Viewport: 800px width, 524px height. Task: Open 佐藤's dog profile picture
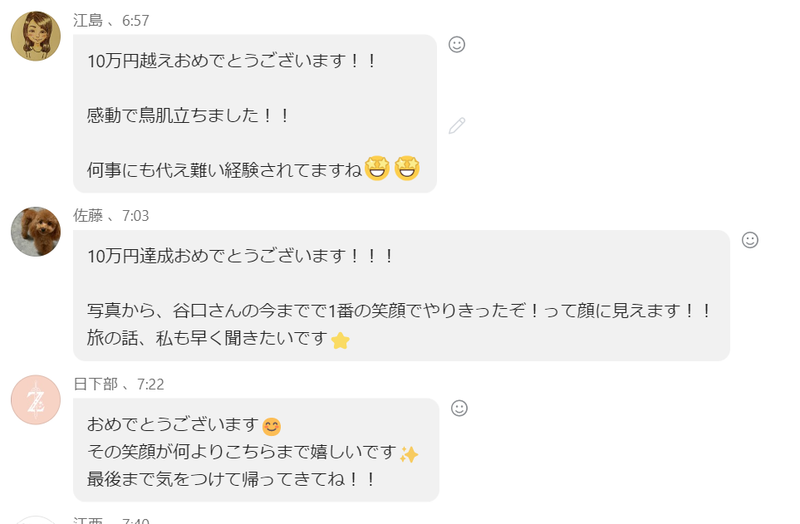point(36,232)
